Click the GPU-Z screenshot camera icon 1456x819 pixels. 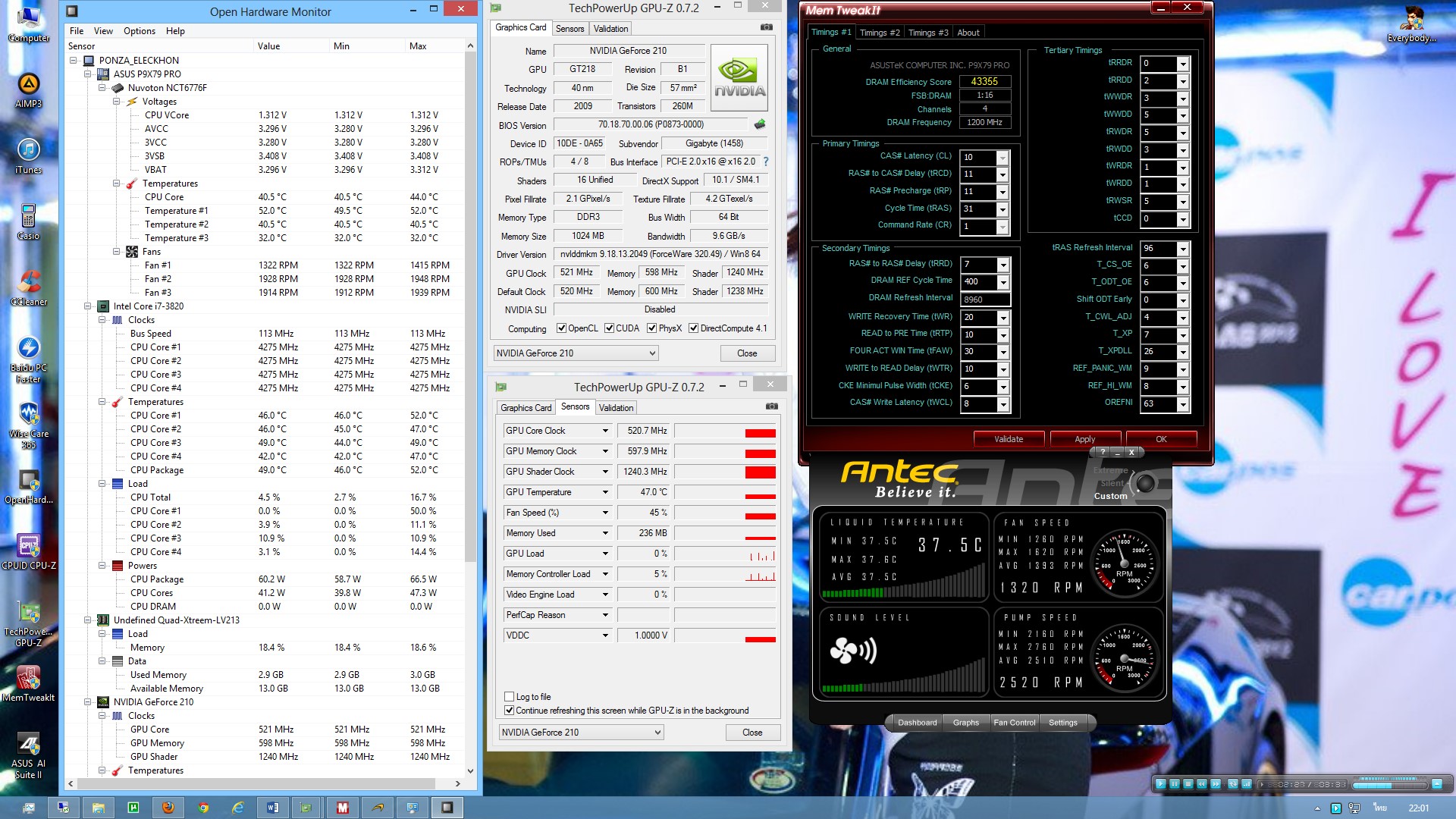767,27
